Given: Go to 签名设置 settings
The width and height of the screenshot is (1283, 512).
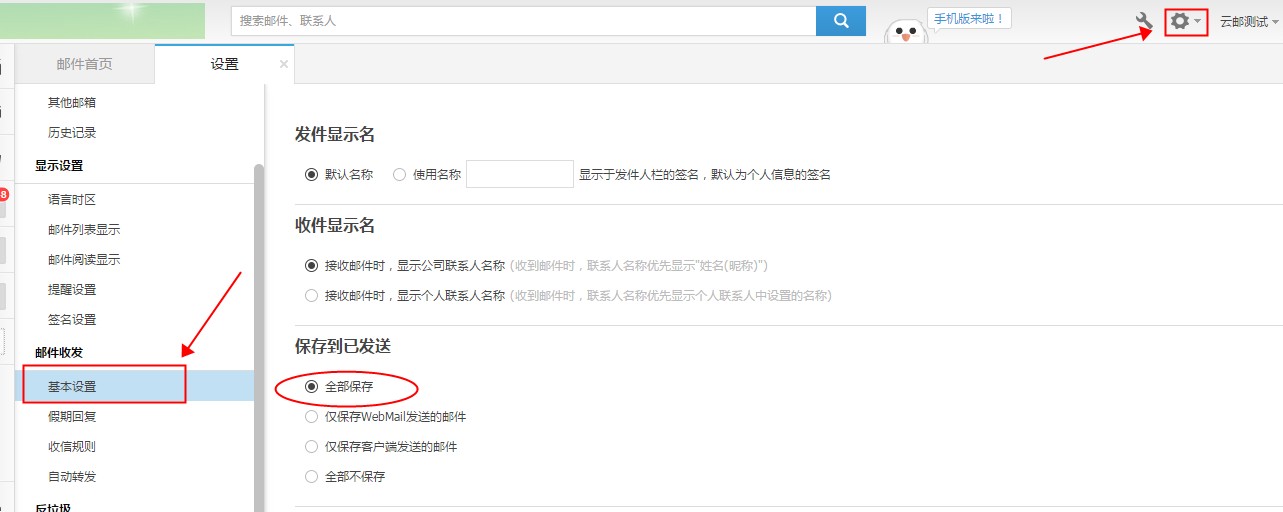Looking at the screenshot, I should 72,320.
